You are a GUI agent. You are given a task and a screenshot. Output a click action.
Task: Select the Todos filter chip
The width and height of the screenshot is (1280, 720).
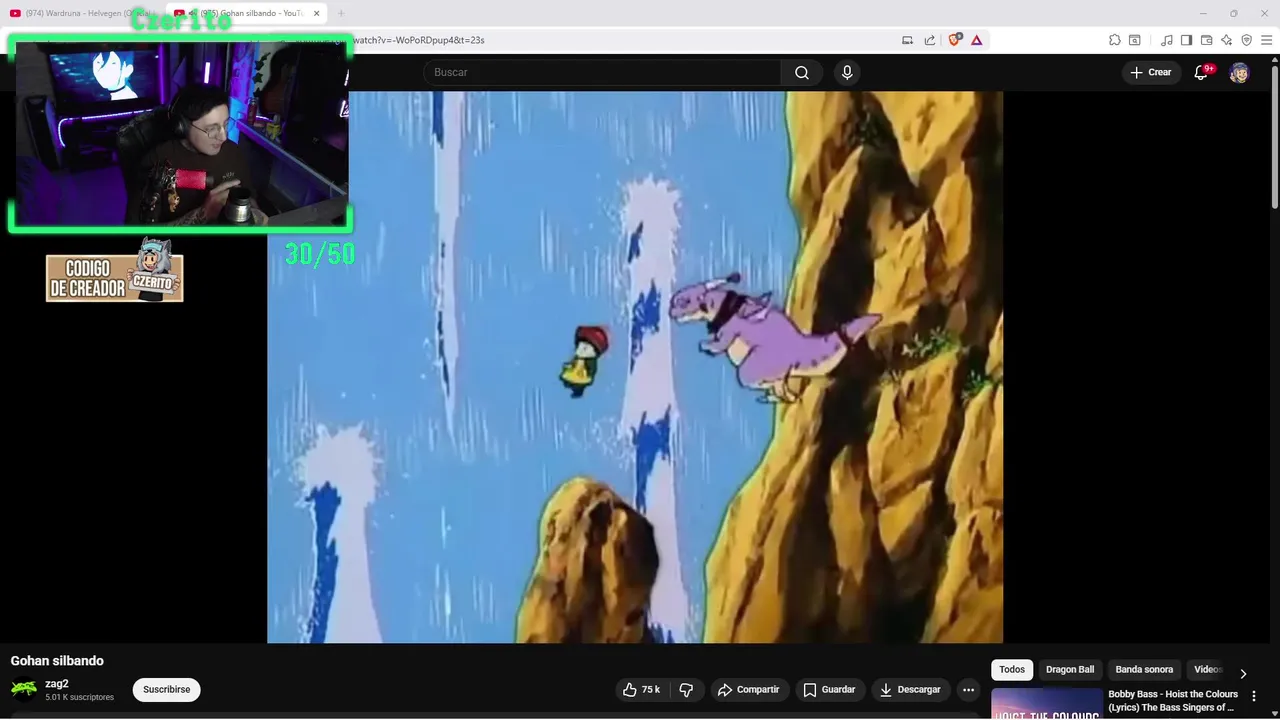pos(1012,670)
